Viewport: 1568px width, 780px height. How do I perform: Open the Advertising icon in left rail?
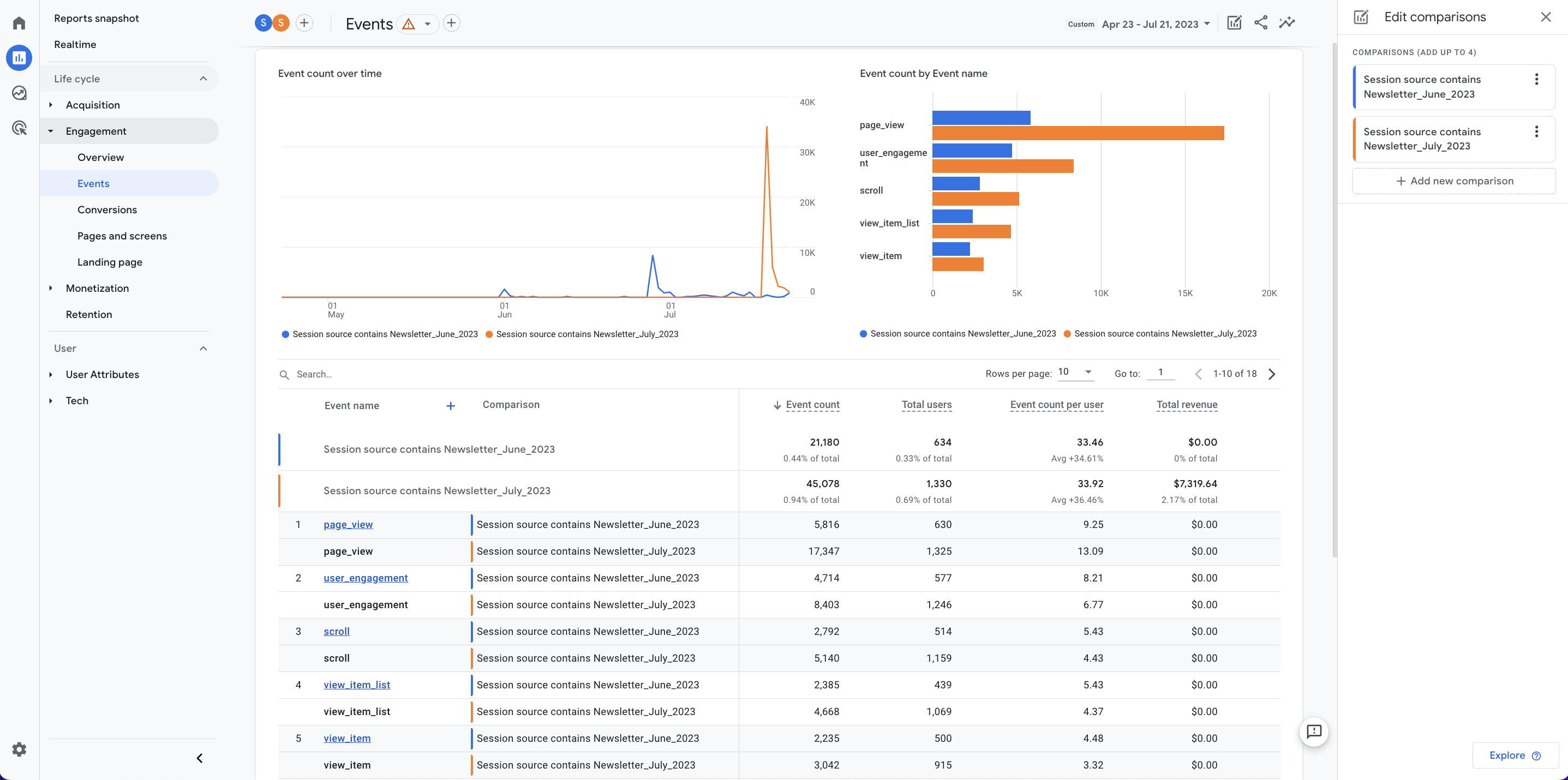coord(19,128)
